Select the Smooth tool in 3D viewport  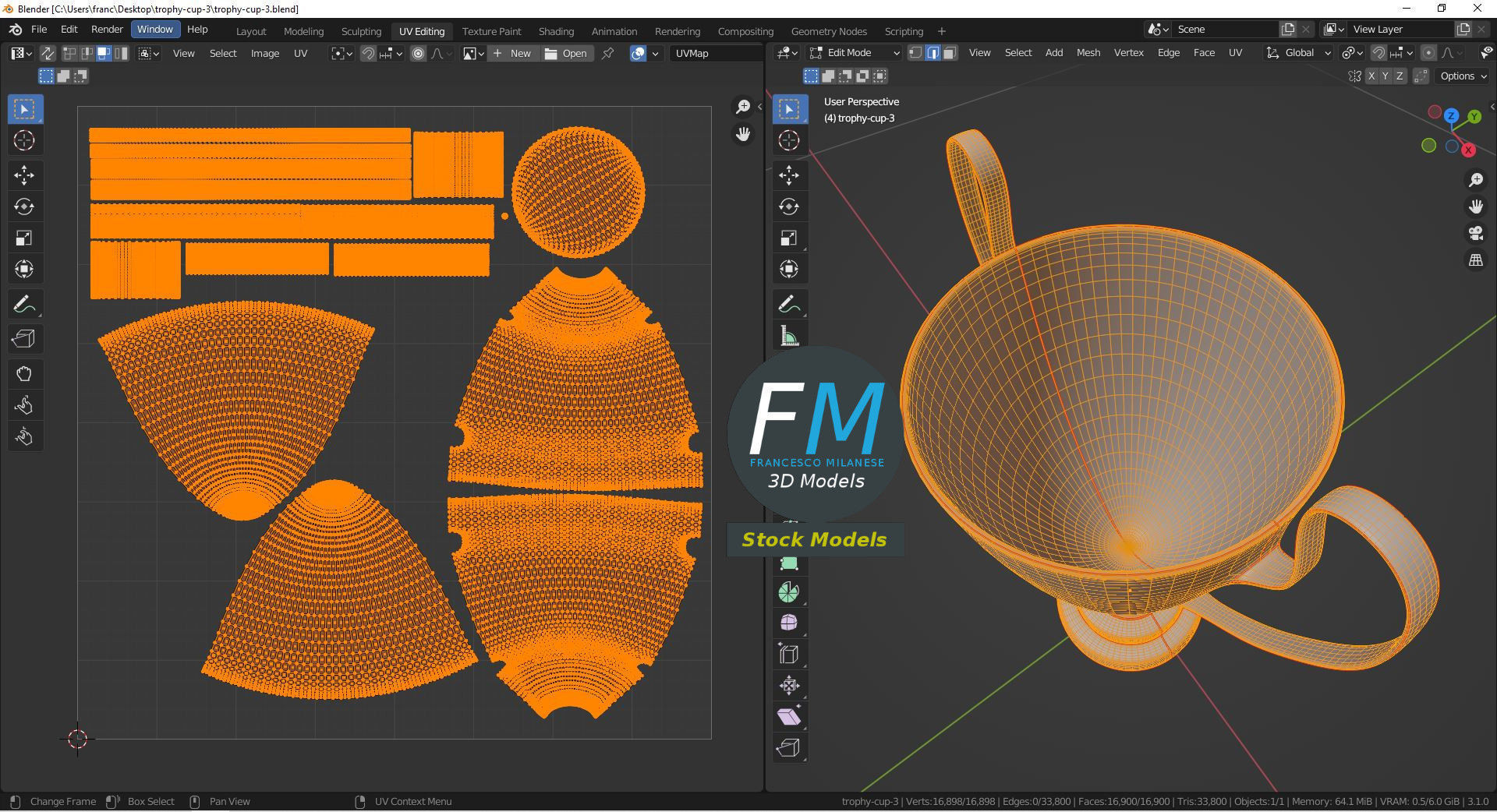(x=789, y=623)
